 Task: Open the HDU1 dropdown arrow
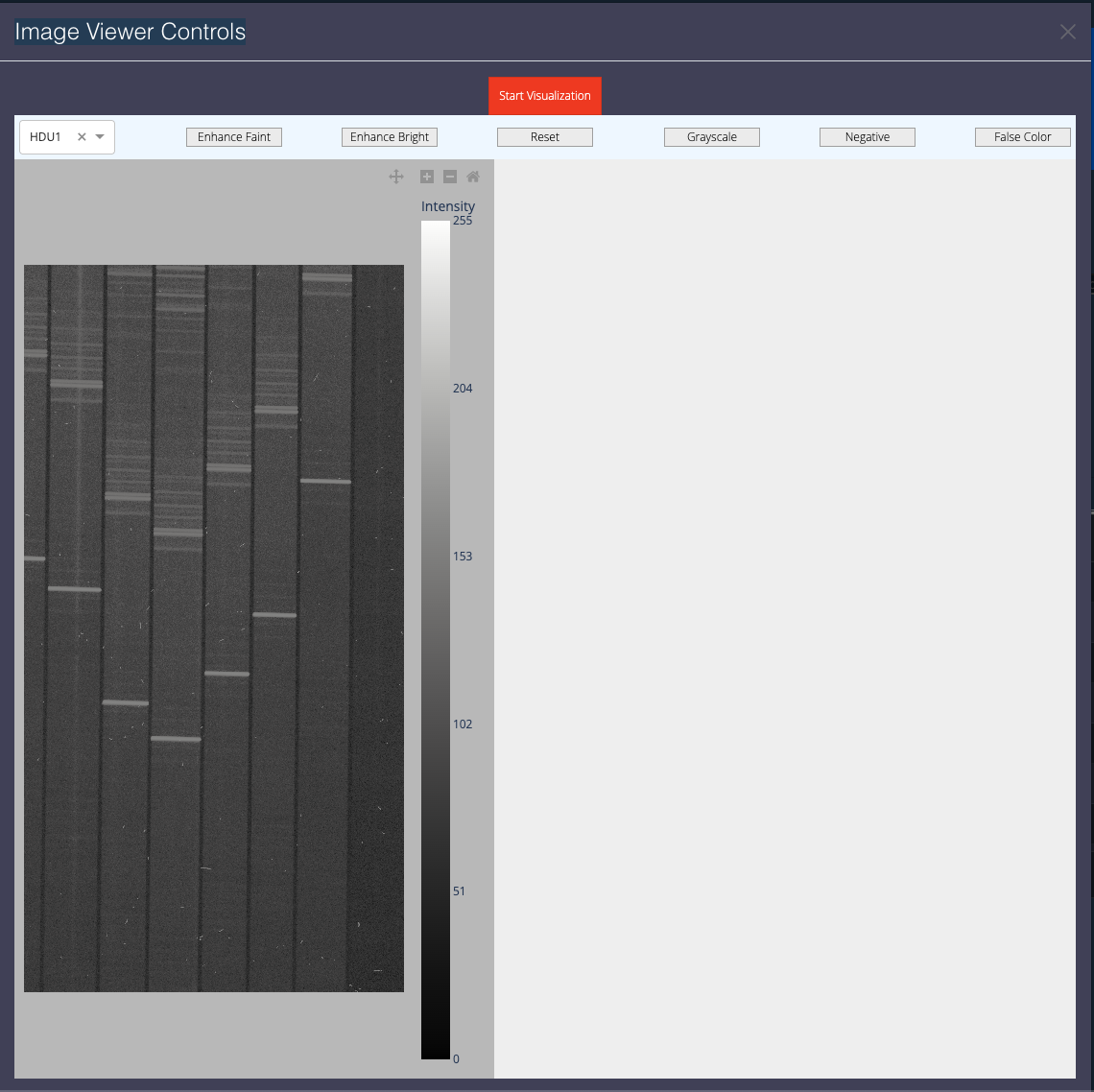[x=100, y=137]
